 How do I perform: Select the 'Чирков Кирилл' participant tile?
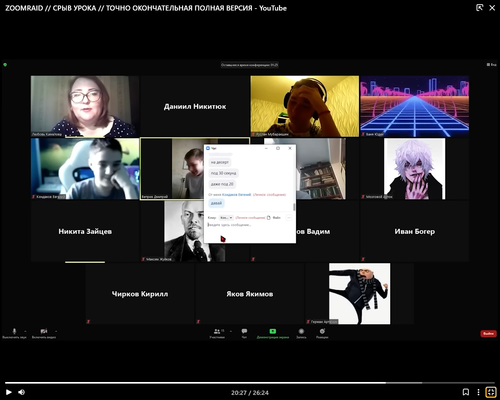coord(140,294)
